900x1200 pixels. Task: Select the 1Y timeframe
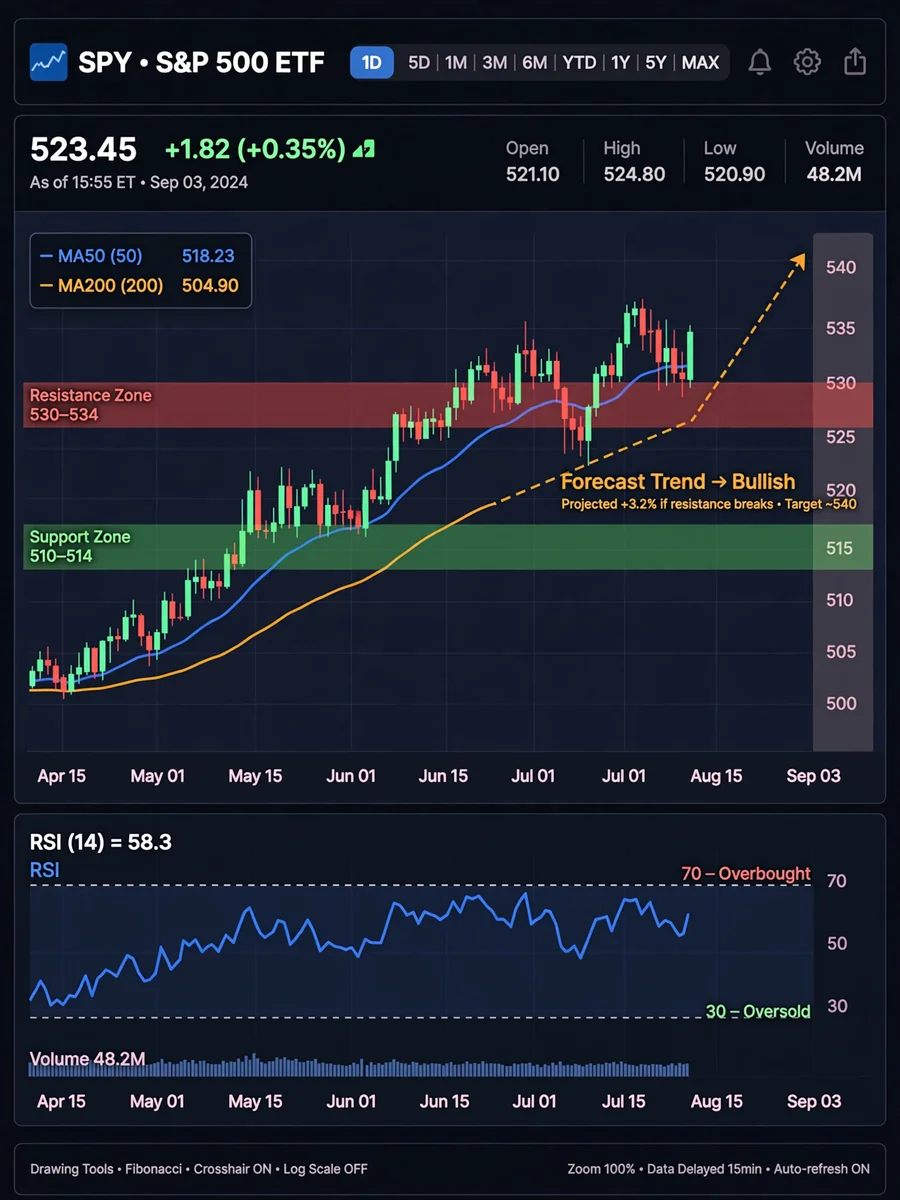620,62
